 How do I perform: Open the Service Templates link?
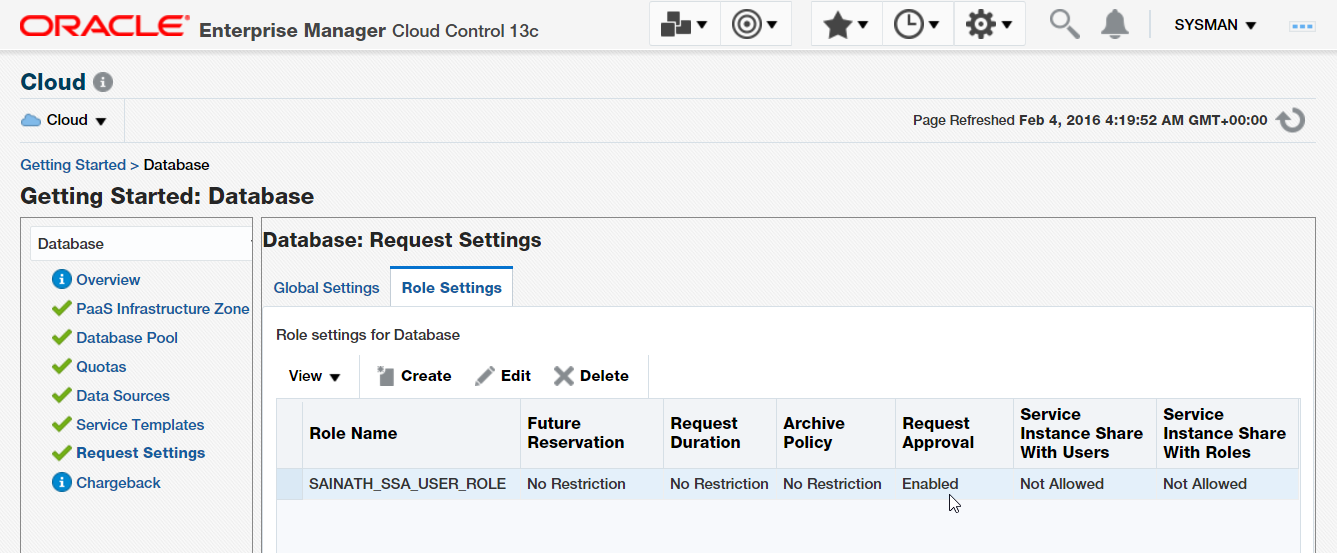tap(140, 425)
